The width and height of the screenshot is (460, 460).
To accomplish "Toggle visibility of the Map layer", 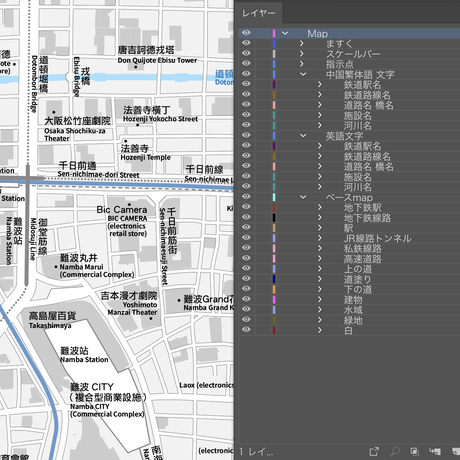I will click(246, 33).
